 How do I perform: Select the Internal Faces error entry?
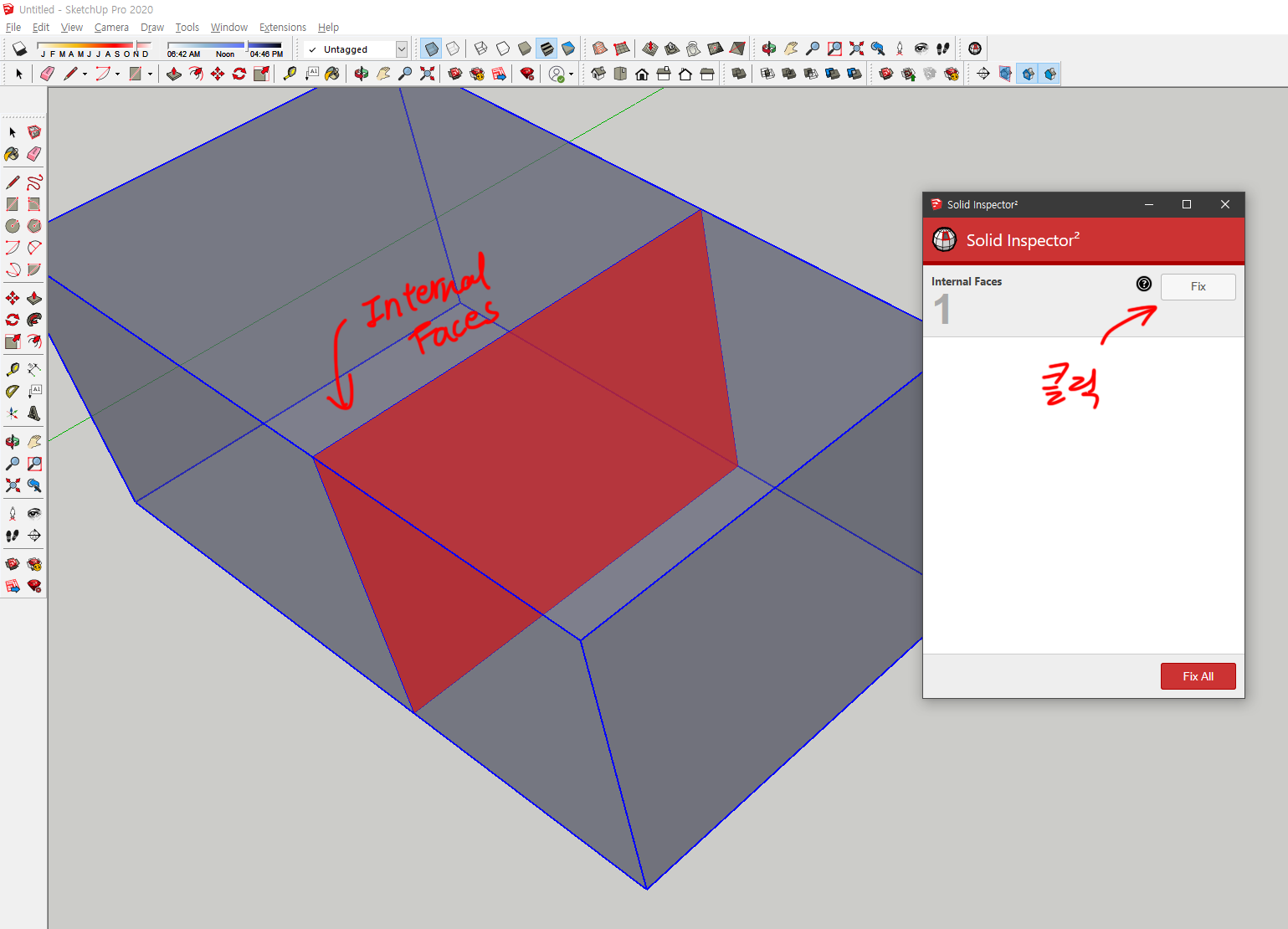[1083, 301]
